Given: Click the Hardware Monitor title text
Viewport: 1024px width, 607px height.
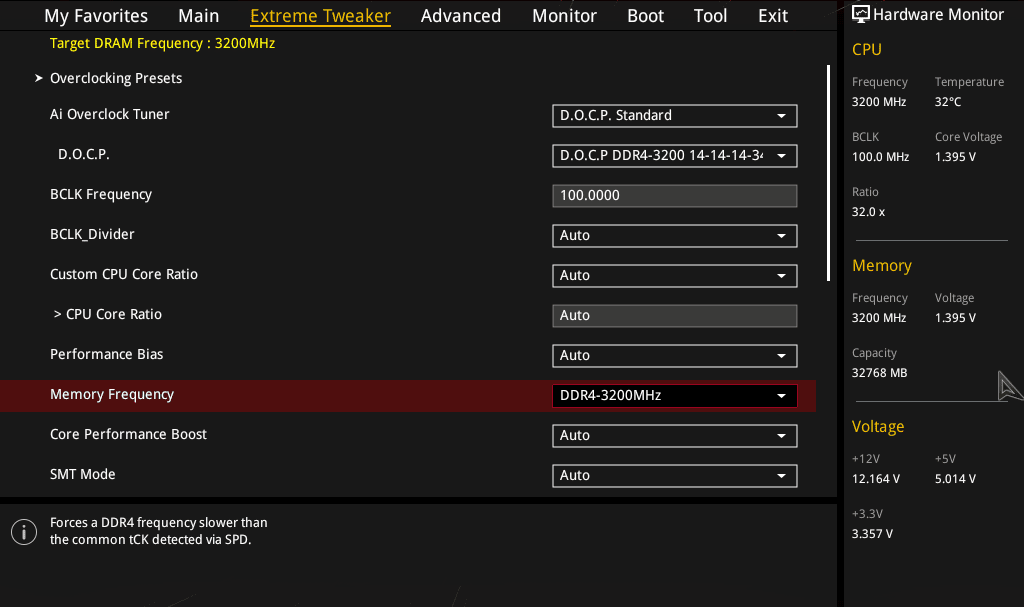Looking at the screenshot, I should pos(938,14).
